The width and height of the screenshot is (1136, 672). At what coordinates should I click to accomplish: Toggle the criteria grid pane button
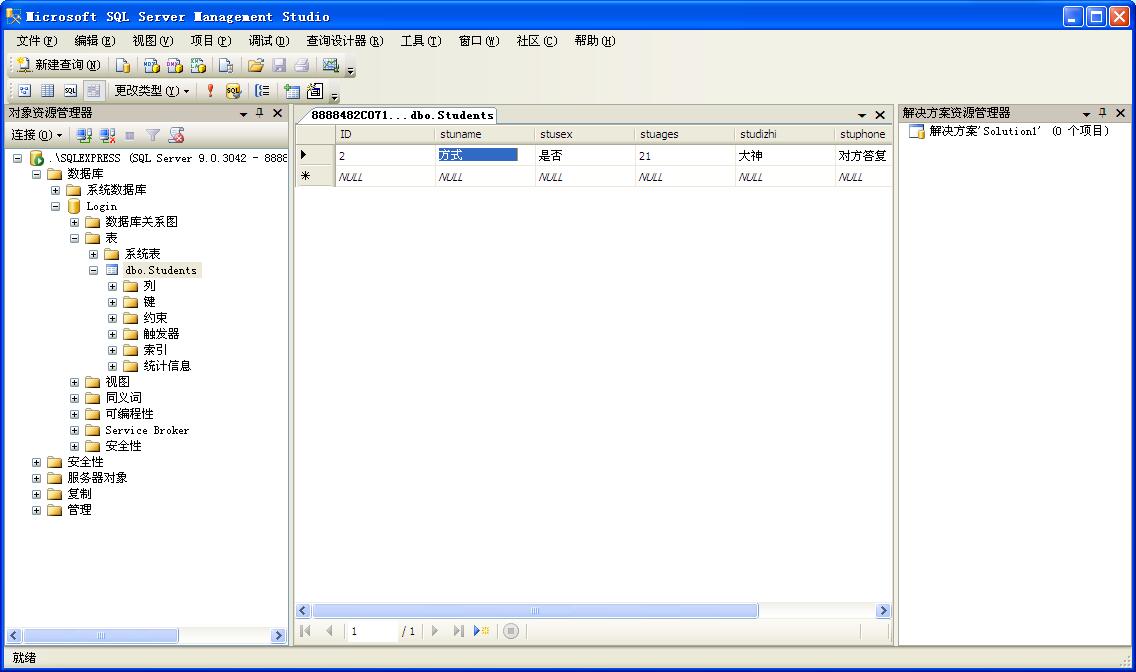[x=48, y=91]
